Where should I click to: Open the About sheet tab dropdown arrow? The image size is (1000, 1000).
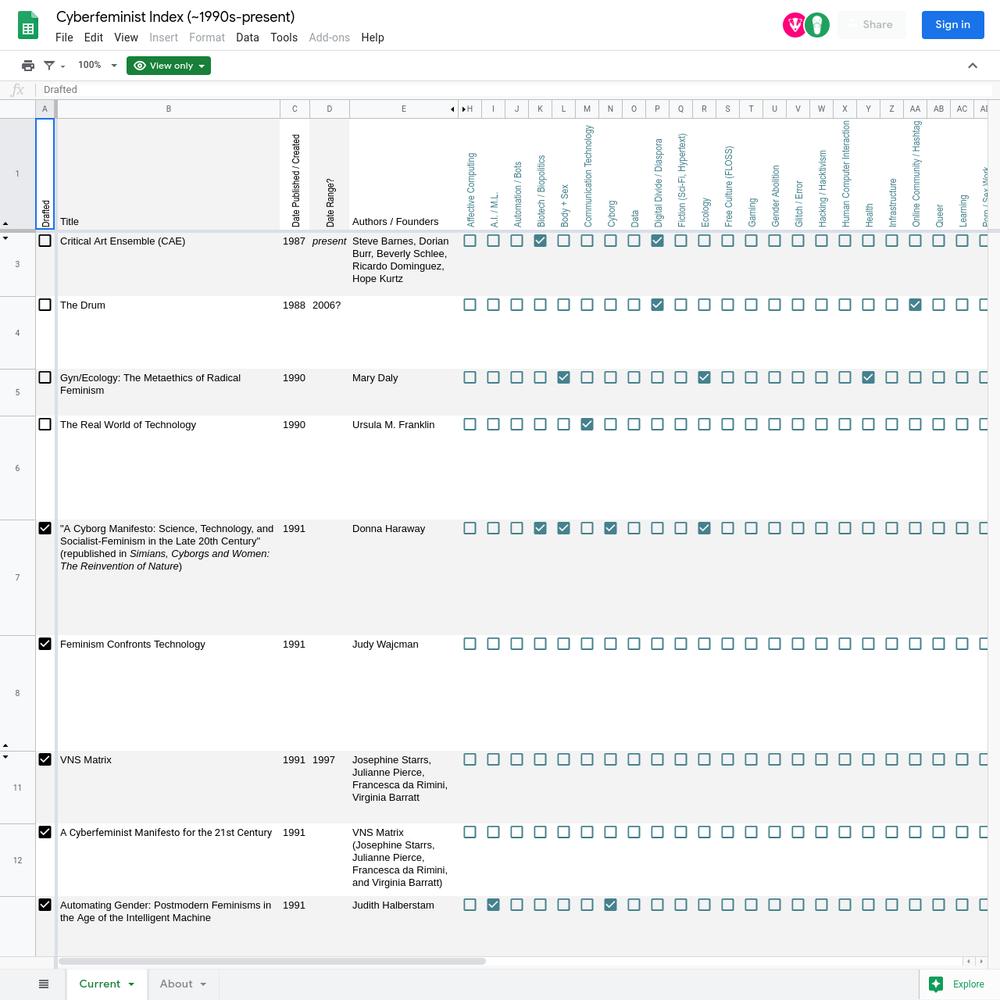(203, 984)
